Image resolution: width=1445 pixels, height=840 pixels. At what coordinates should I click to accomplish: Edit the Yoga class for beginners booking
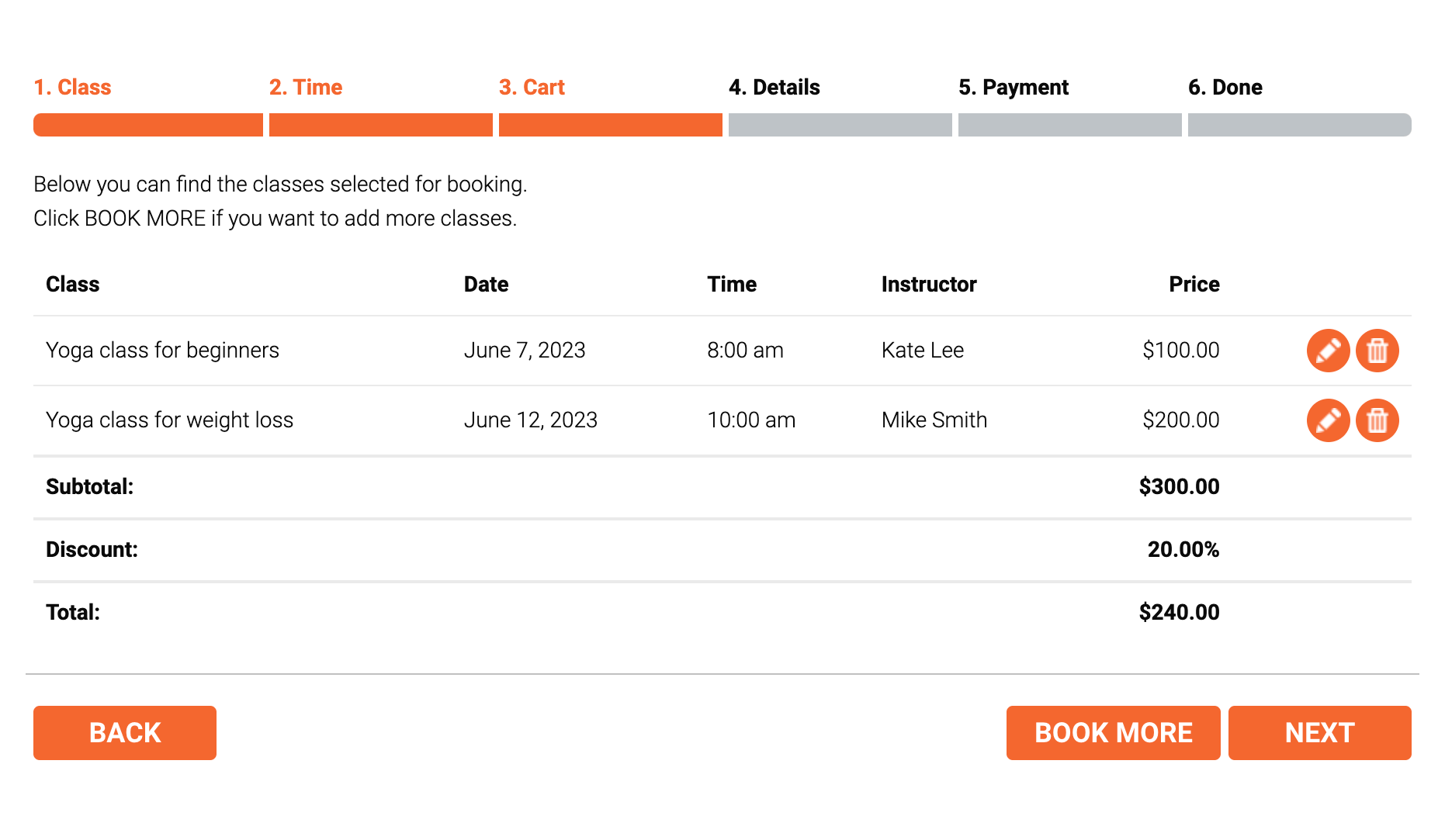(1328, 351)
